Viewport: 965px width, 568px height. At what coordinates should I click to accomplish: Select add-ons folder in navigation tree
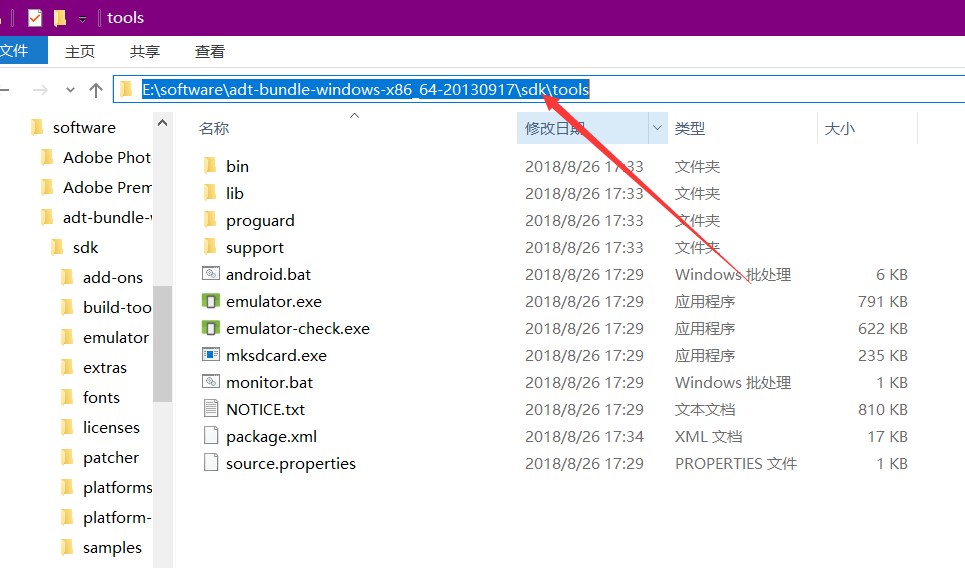point(113,278)
